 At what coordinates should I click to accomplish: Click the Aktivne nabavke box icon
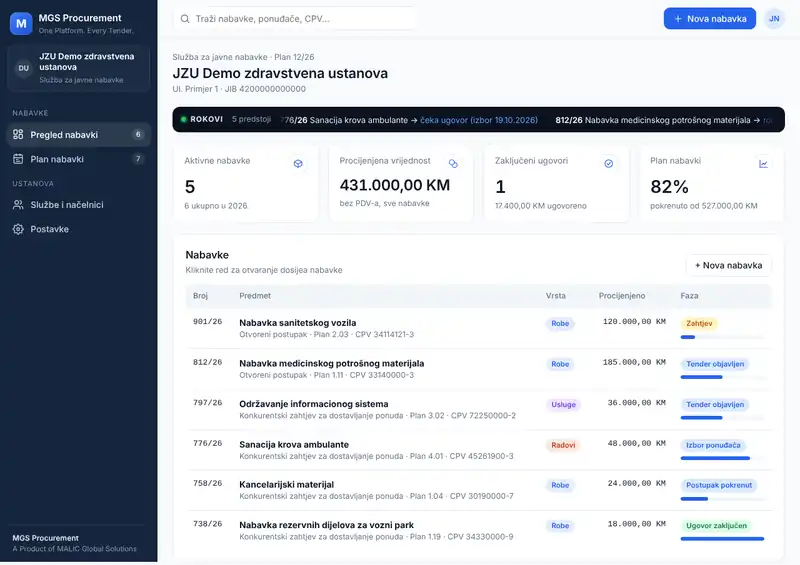[298, 163]
